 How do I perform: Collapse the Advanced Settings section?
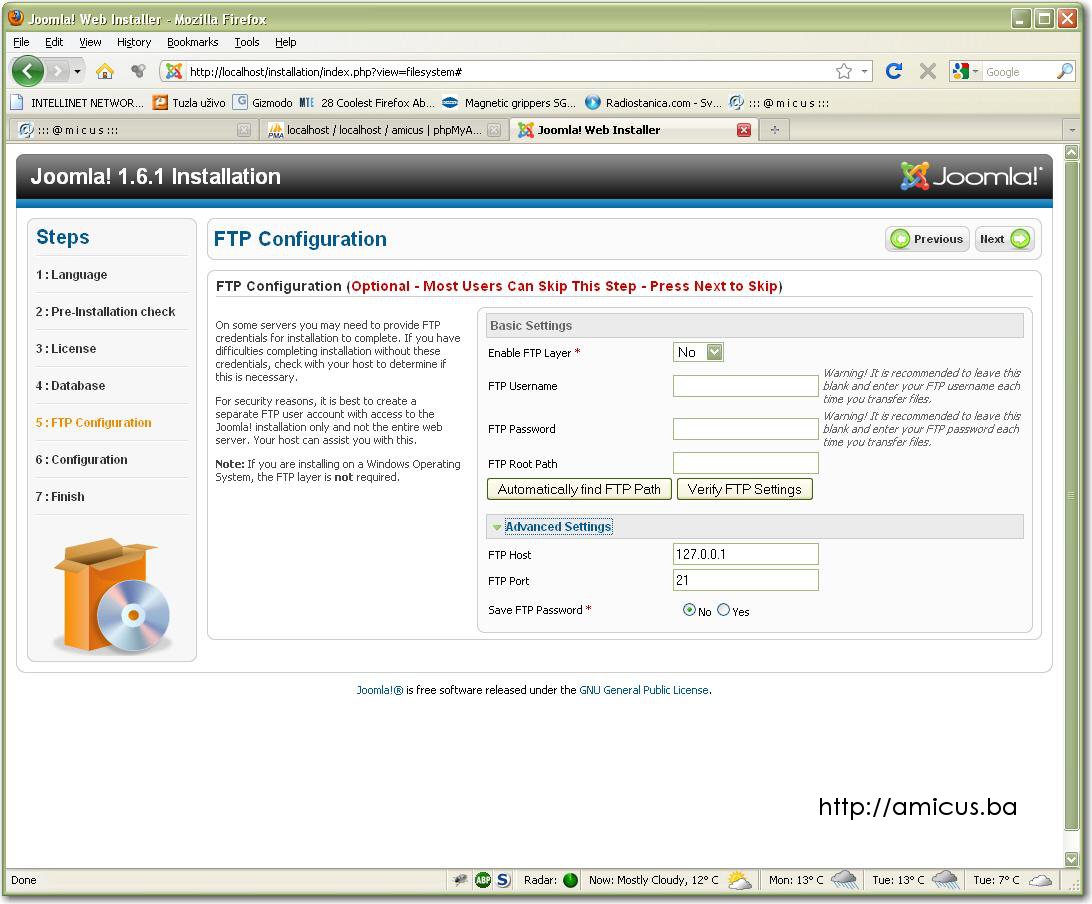558,527
